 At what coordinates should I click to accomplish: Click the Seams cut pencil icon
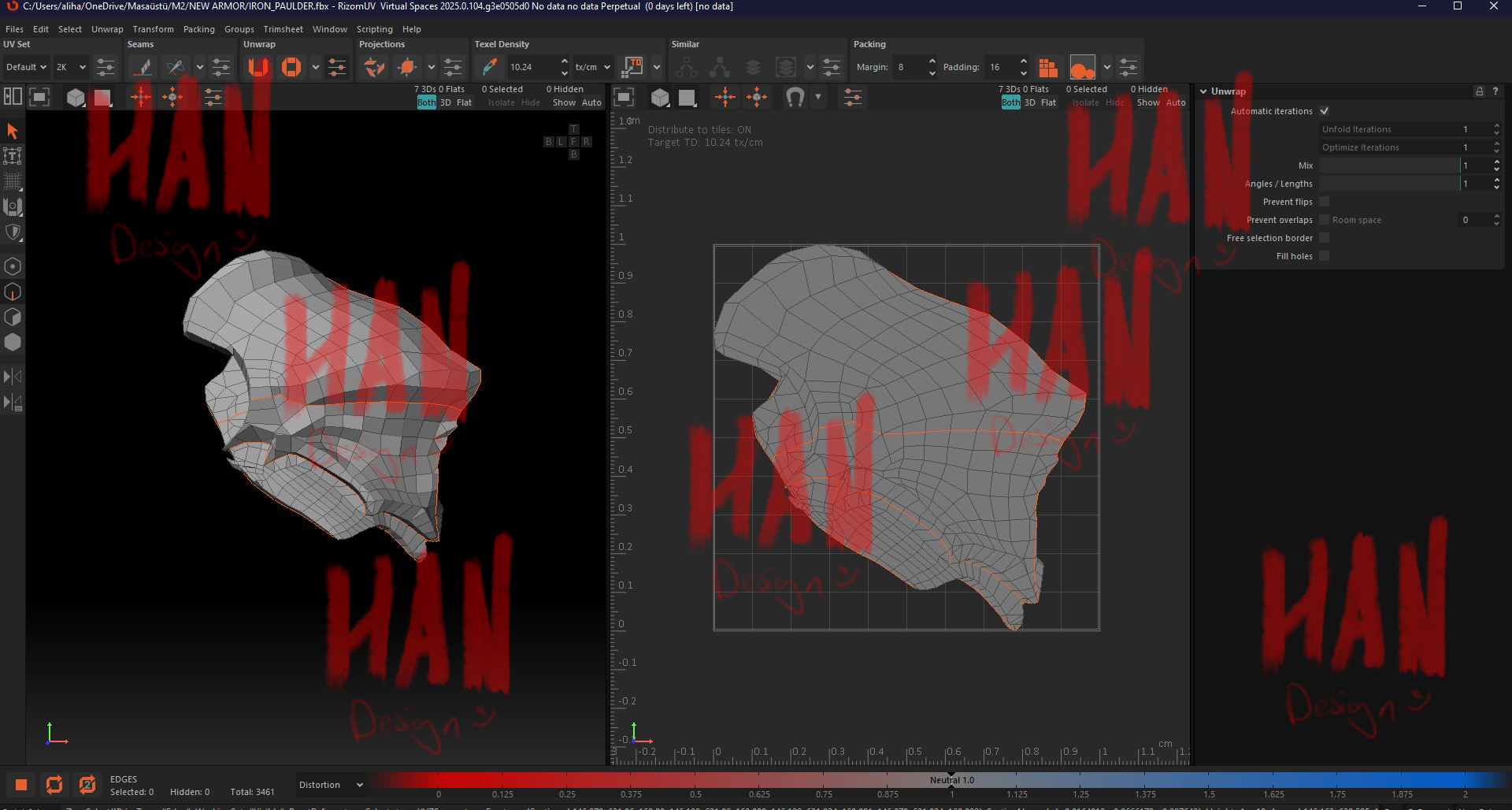point(143,67)
